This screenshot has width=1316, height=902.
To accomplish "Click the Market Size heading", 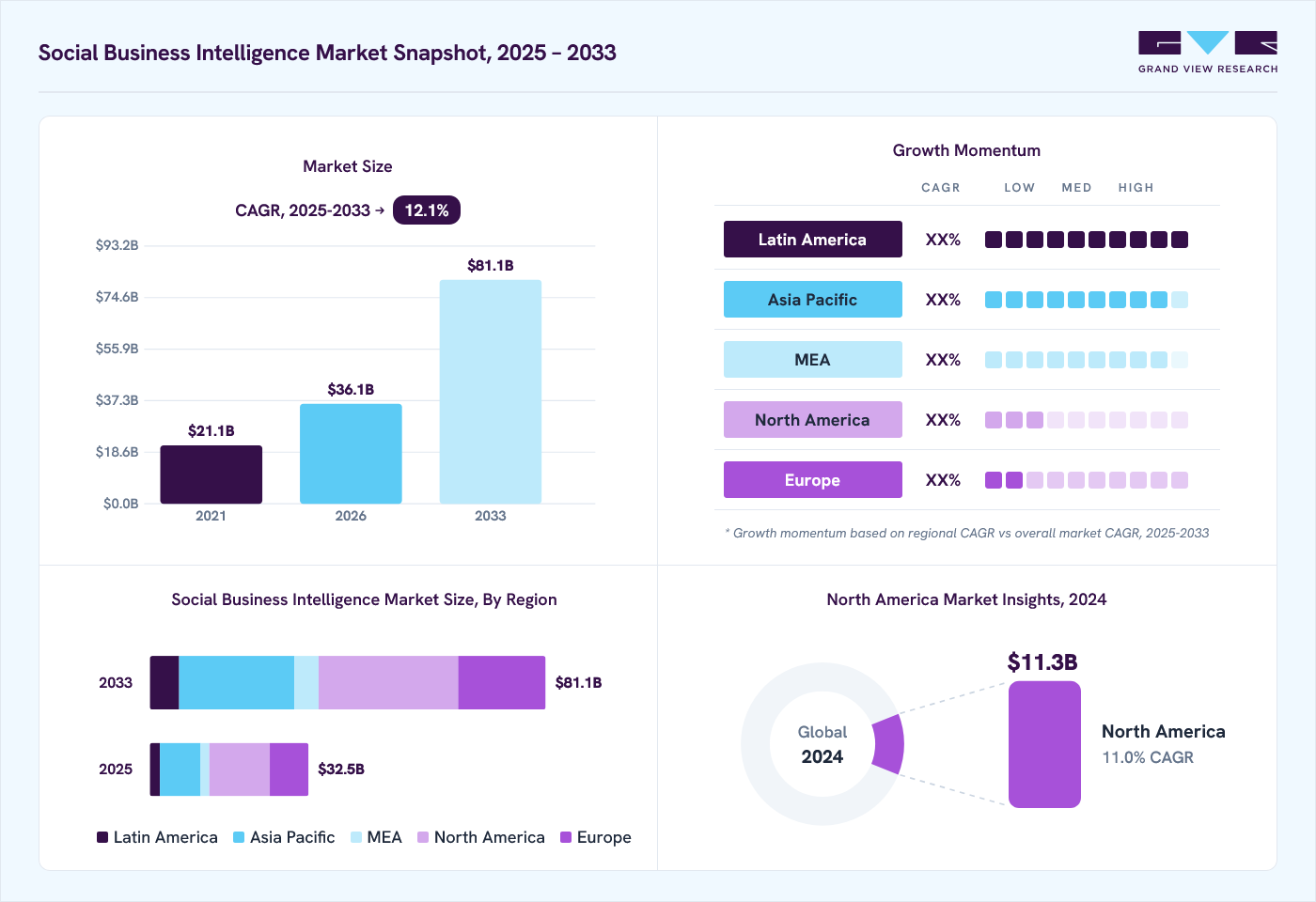I will point(348,166).
